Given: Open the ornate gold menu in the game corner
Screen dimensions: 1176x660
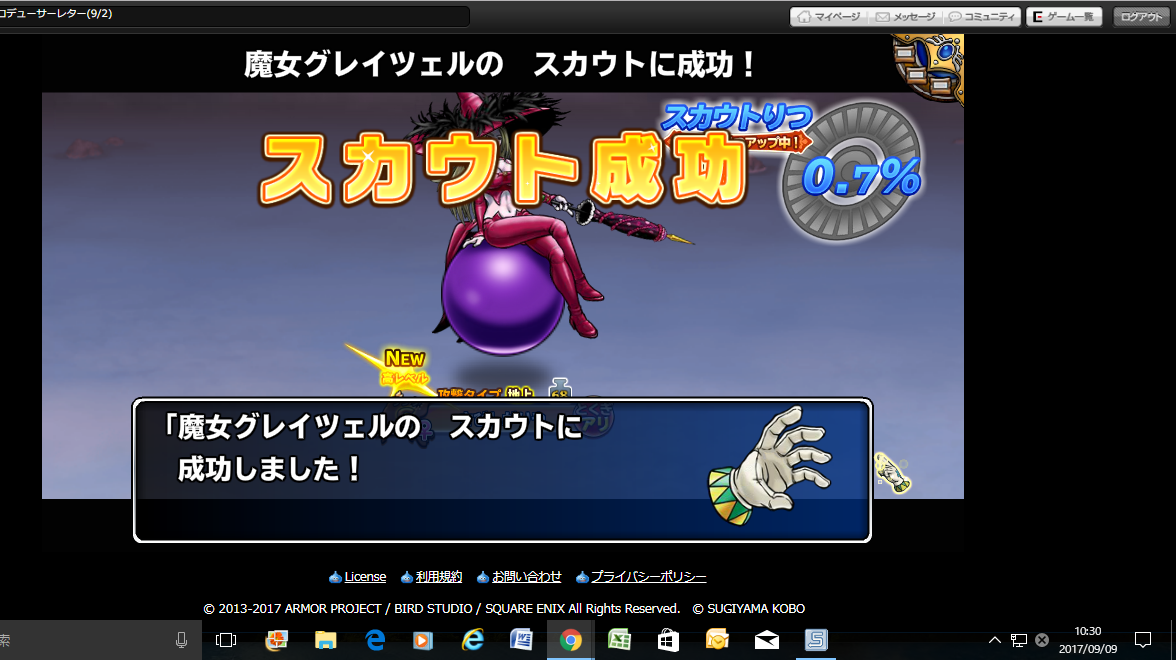Looking at the screenshot, I should (930, 68).
